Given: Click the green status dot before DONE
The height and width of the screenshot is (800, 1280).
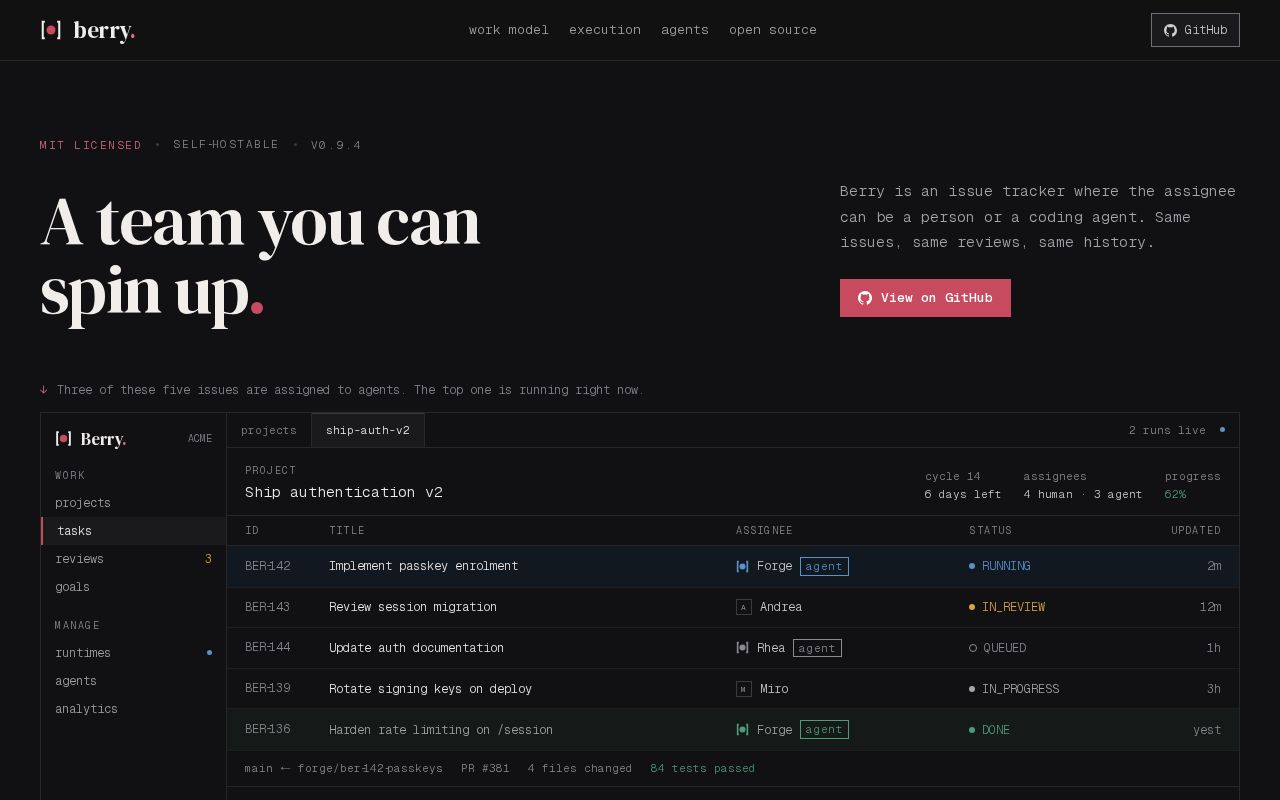Looking at the screenshot, I should (972, 730).
